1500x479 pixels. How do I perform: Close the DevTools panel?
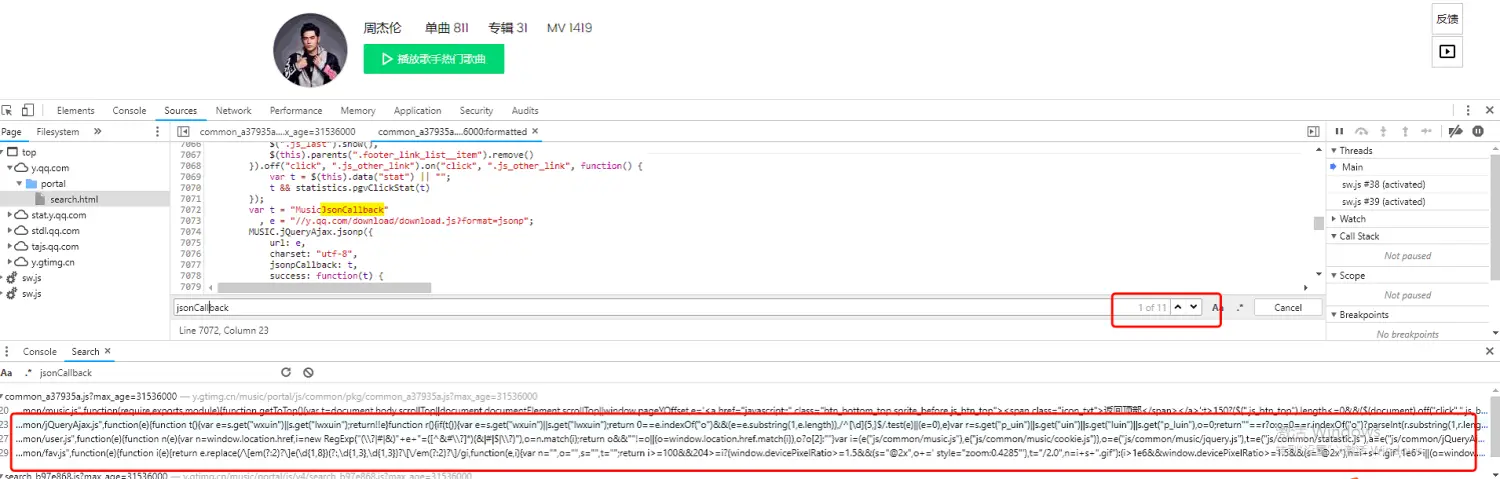click(1491, 110)
